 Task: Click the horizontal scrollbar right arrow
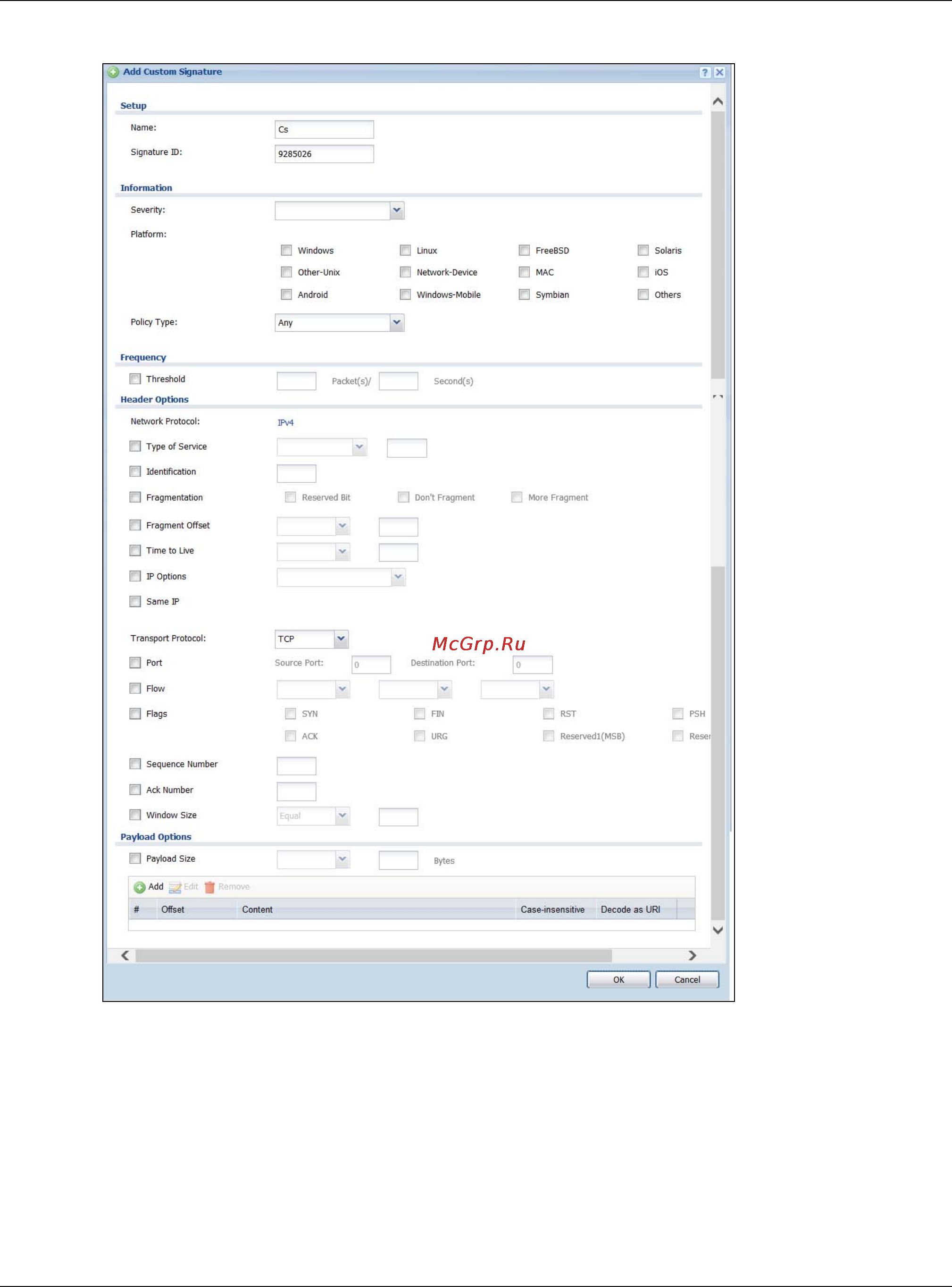(x=692, y=956)
